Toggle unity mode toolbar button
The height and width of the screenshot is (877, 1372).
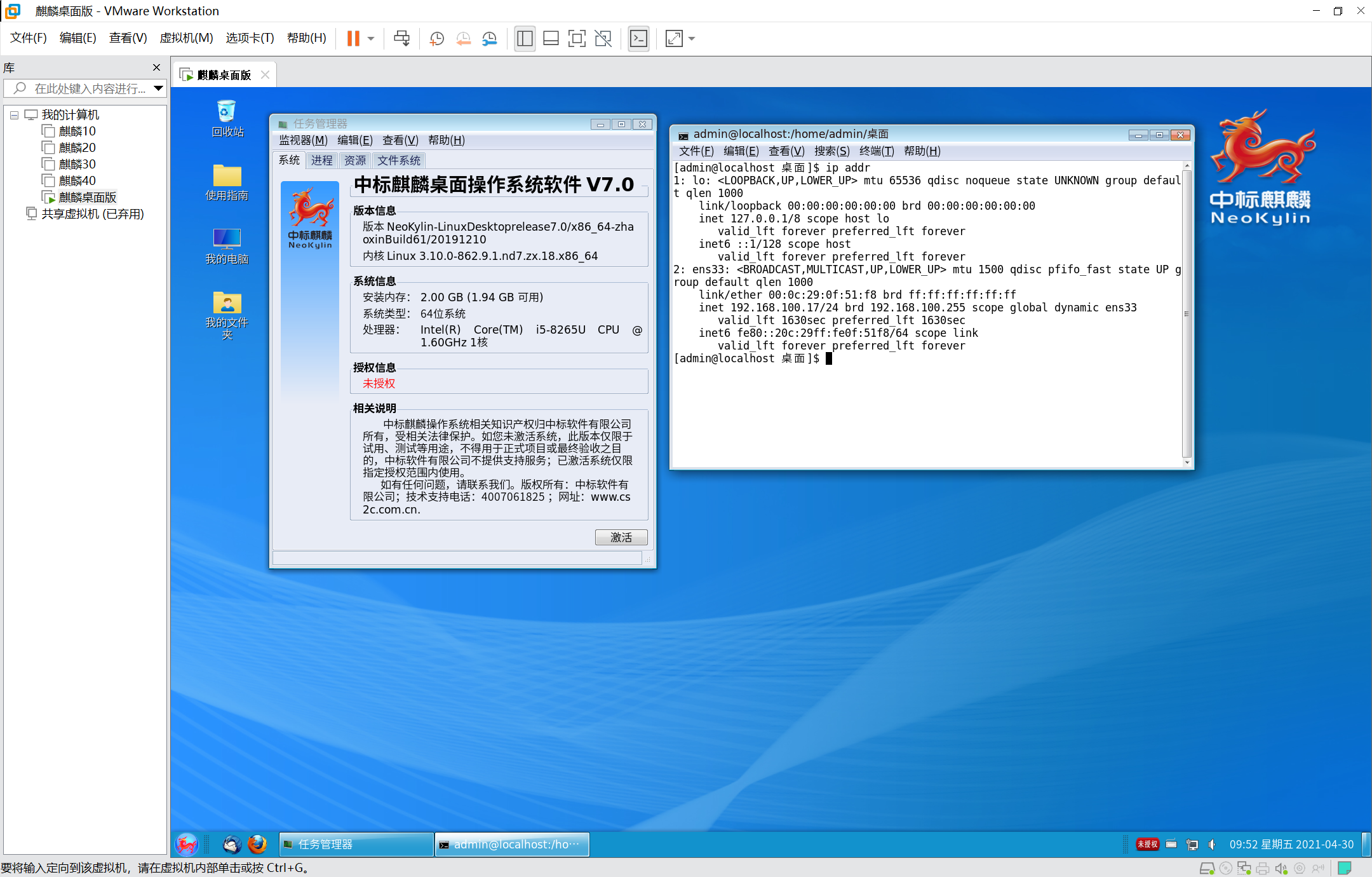pyautogui.click(x=603, y=39)
